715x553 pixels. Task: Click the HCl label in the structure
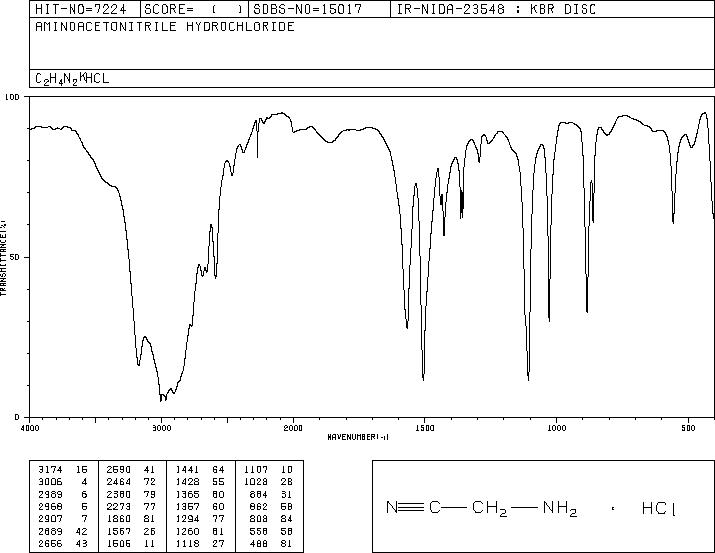[658, 508]
